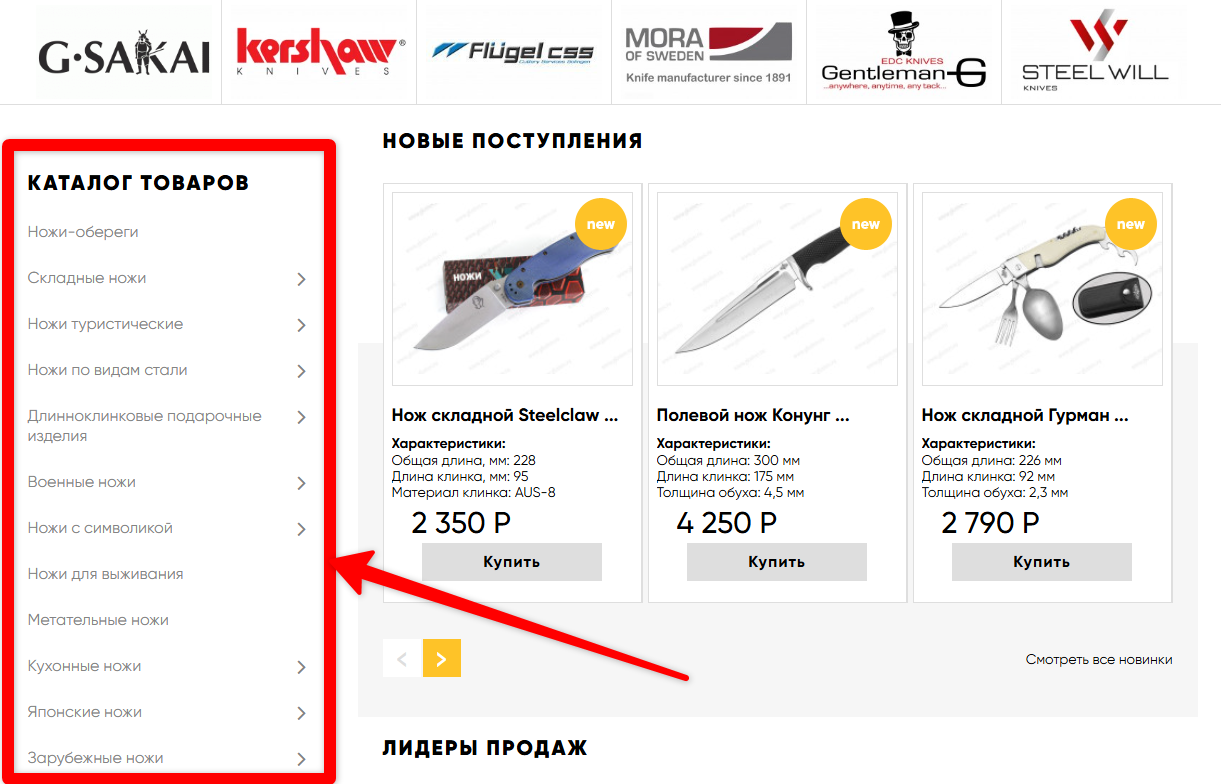The image size is (1221, 784).
Task: Open the Ножи для выживания category
Action: [x=105, y=574]
